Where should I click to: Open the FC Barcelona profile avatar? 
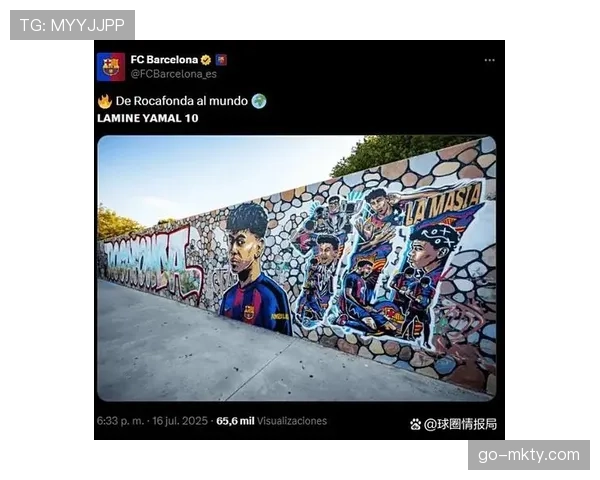[x=111, y=67]
